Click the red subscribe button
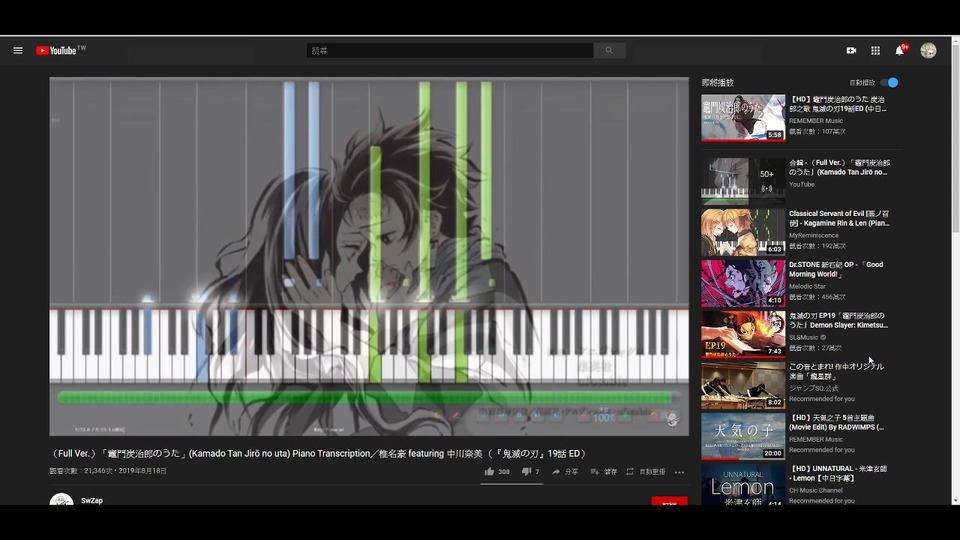This screenshot has width=960, height=540. coord(669,501)
